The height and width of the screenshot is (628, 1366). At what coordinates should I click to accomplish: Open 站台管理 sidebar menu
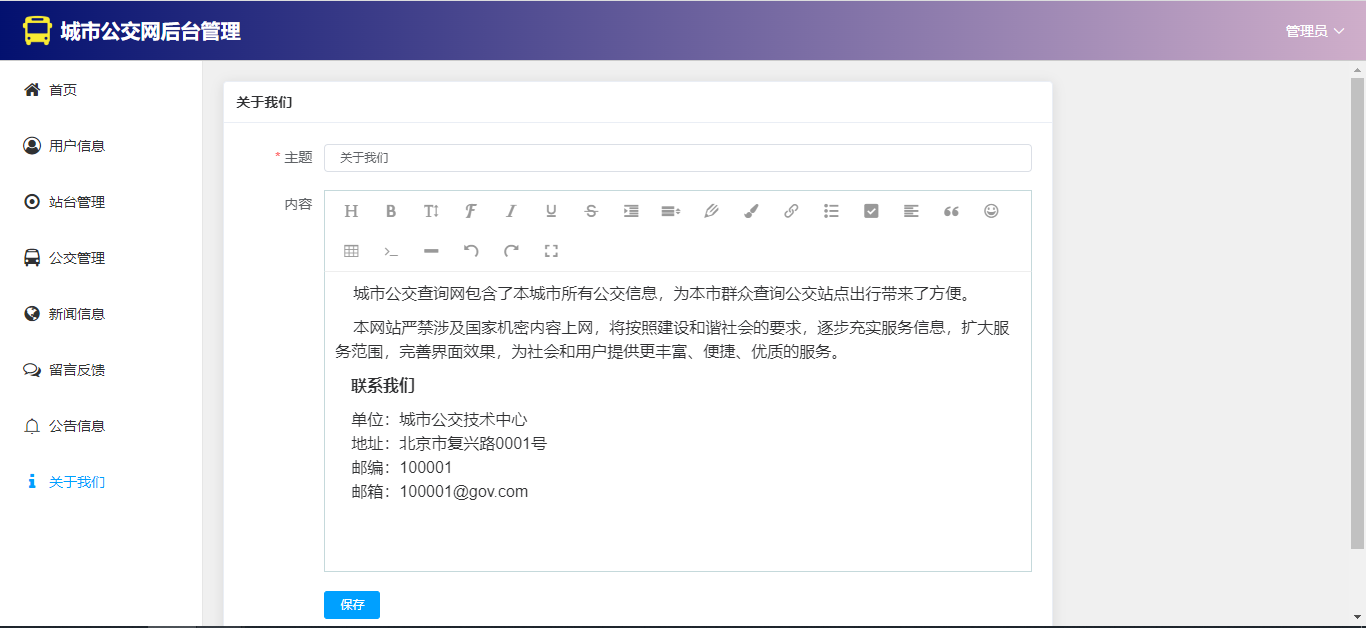pos(101,202)
